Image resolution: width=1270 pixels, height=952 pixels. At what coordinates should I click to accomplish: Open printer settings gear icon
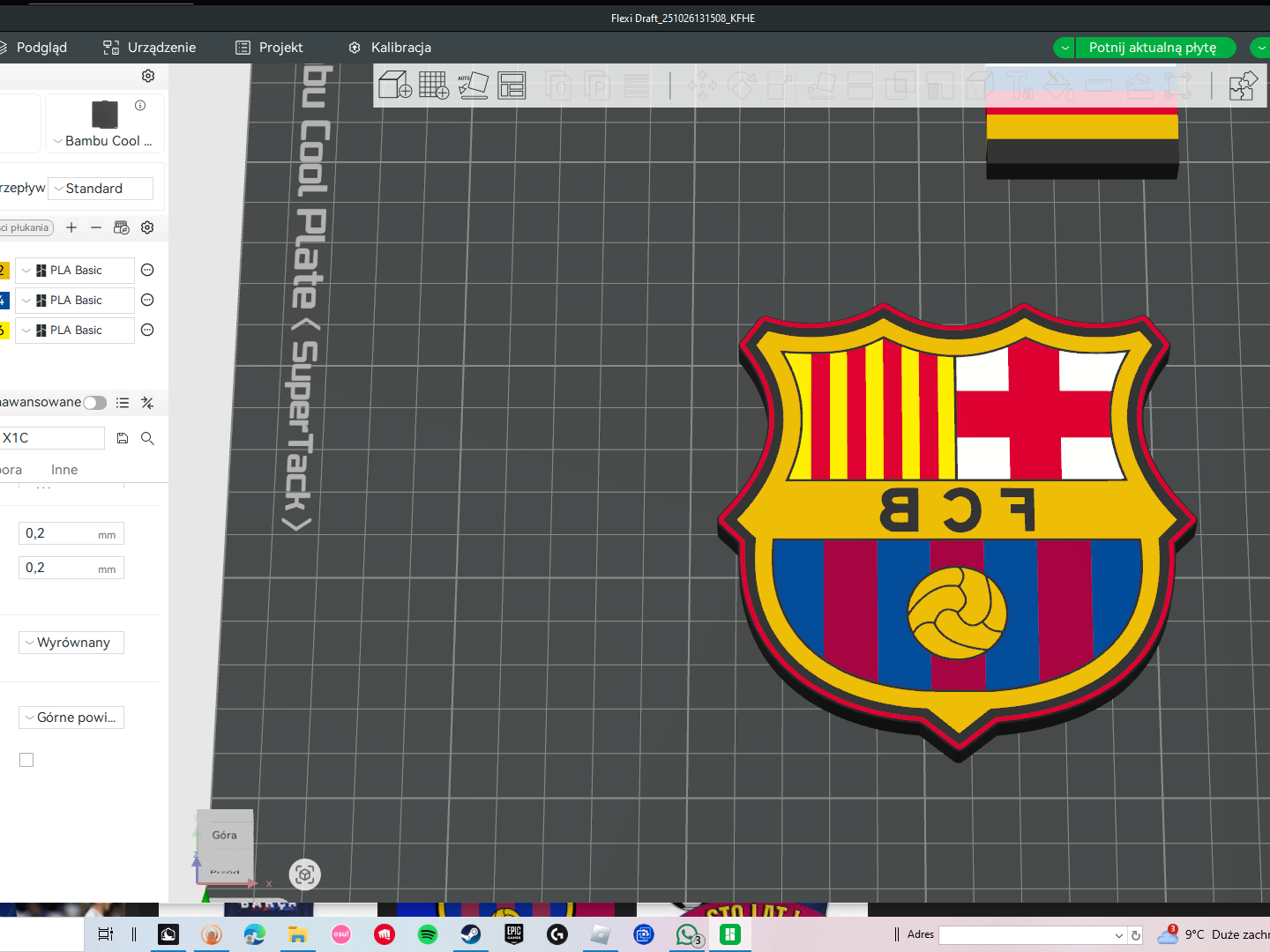(x=148, y=76)
